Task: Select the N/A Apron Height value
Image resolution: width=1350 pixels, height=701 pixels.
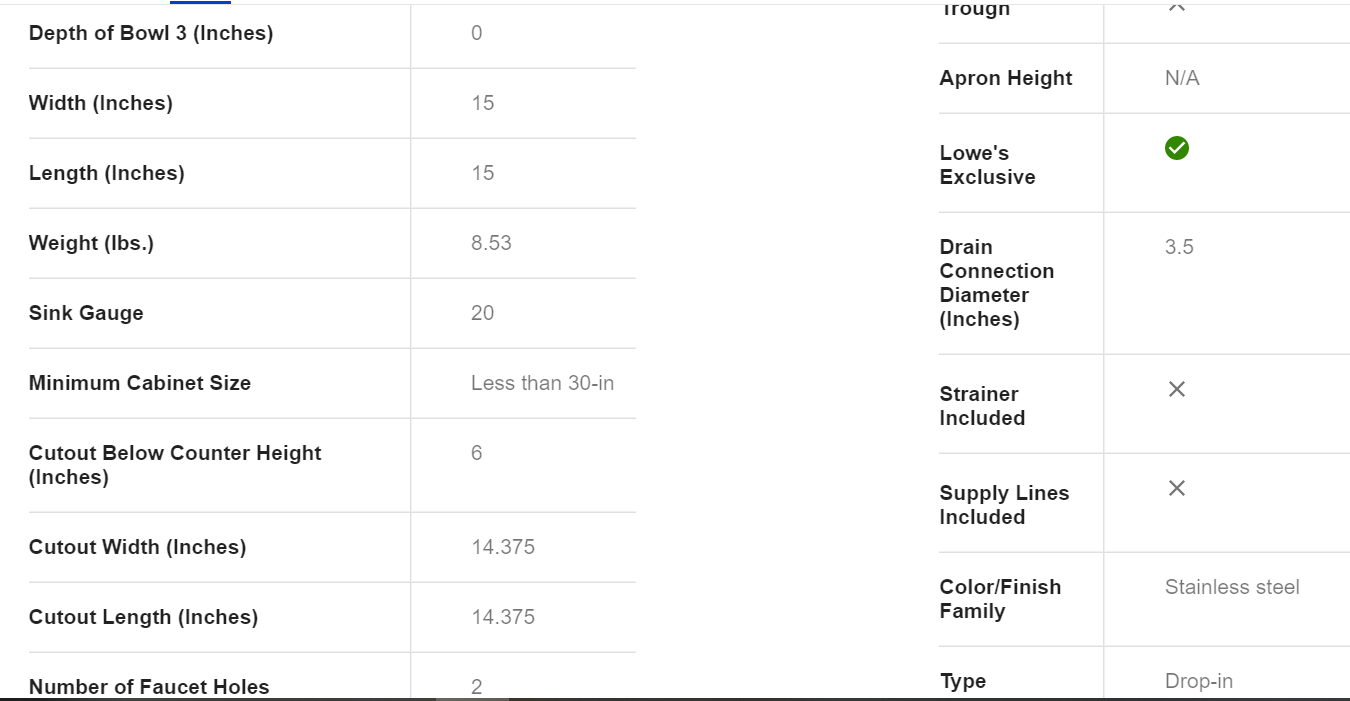Action: click(x=1182, y=78)
